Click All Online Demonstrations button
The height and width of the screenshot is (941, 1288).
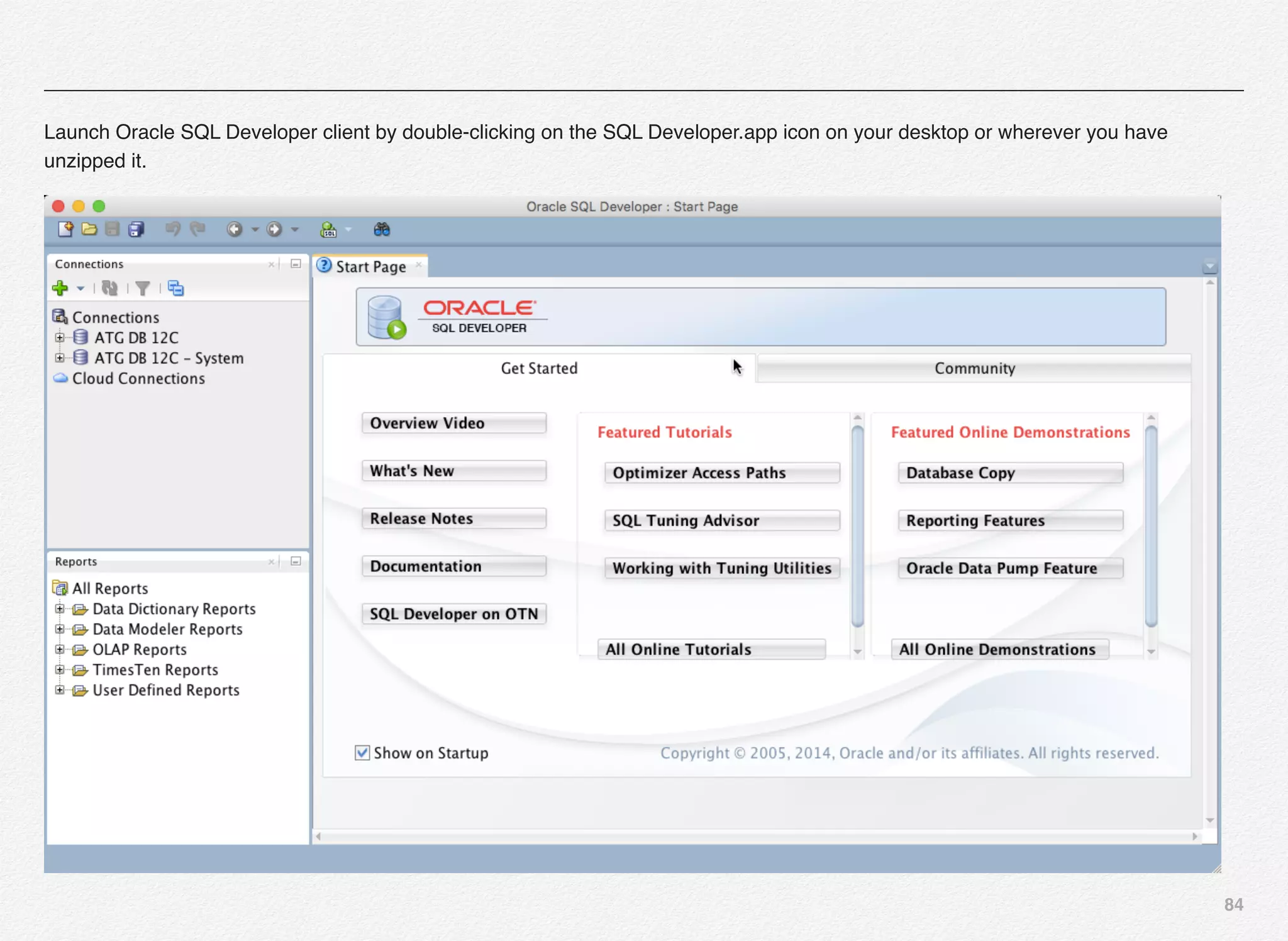(x=1000, y=649)
